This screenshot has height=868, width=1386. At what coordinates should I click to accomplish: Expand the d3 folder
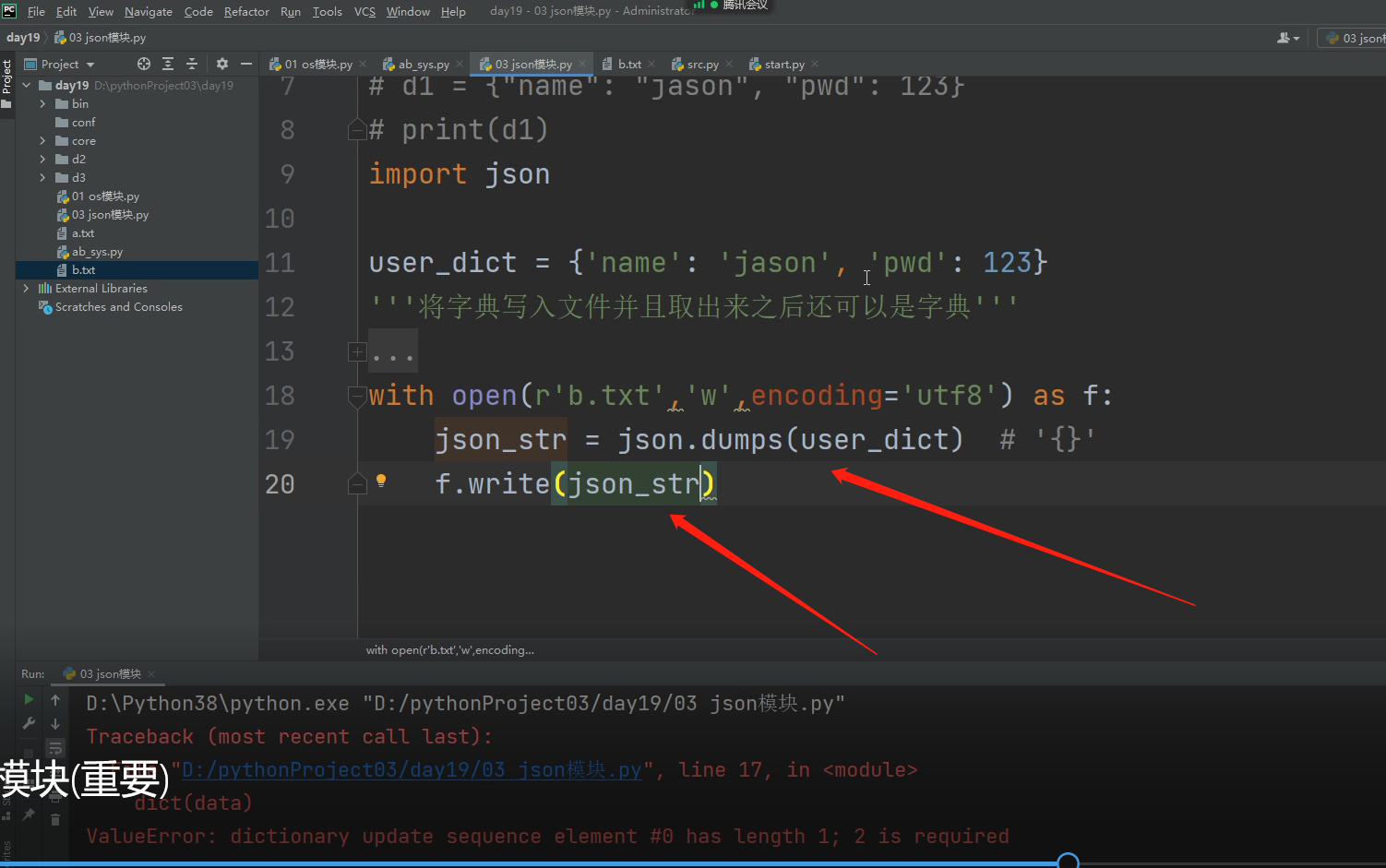tap(42, 178)
